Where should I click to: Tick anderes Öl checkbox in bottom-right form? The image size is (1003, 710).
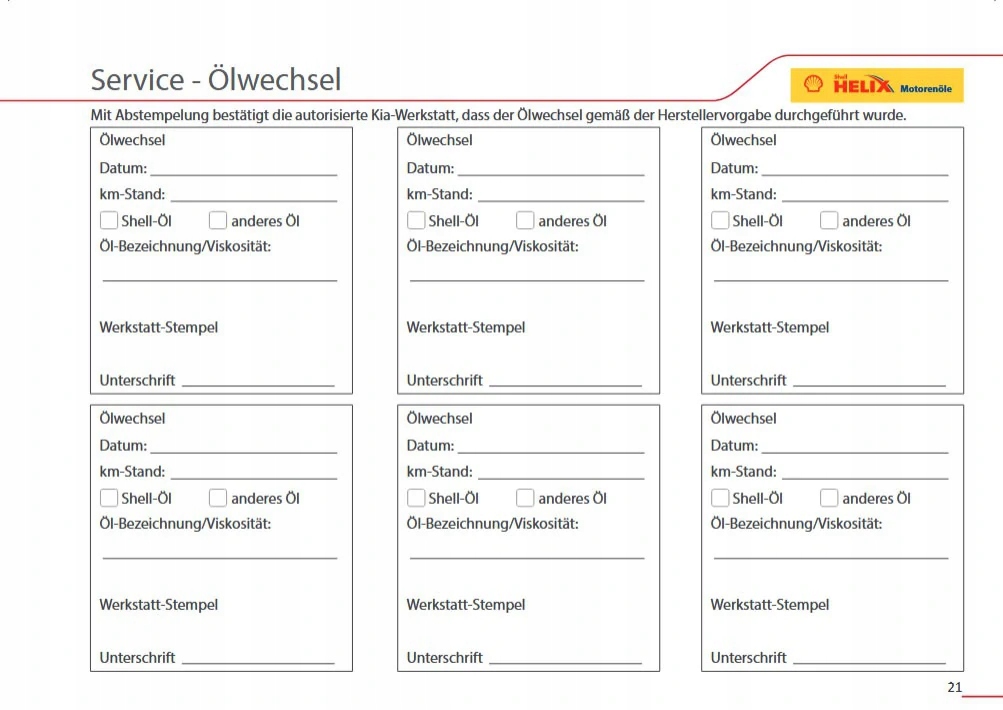coord(829,498)
